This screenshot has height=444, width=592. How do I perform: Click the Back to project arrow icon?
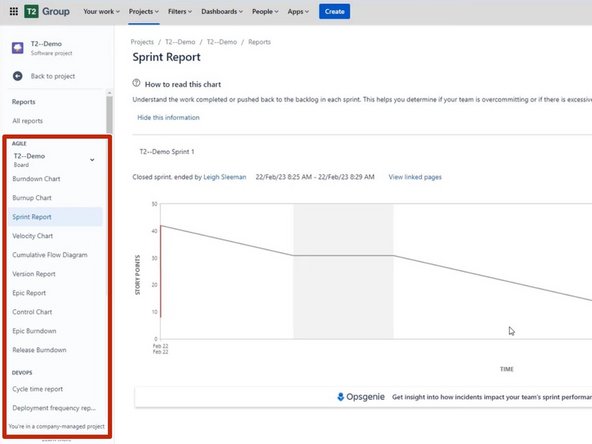pyautogui.click(x=18, y=76)
